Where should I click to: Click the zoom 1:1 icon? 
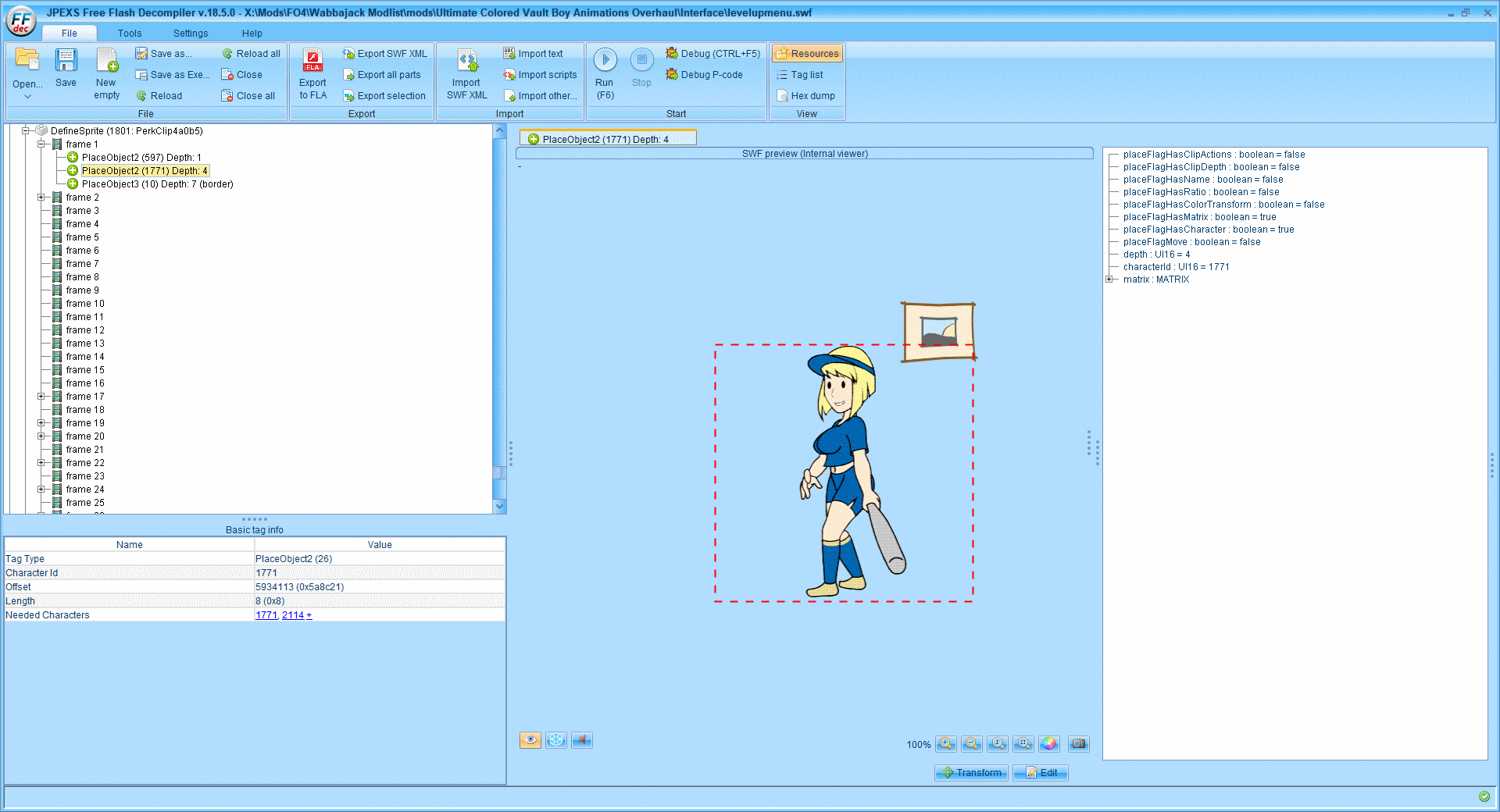(998, 744)
